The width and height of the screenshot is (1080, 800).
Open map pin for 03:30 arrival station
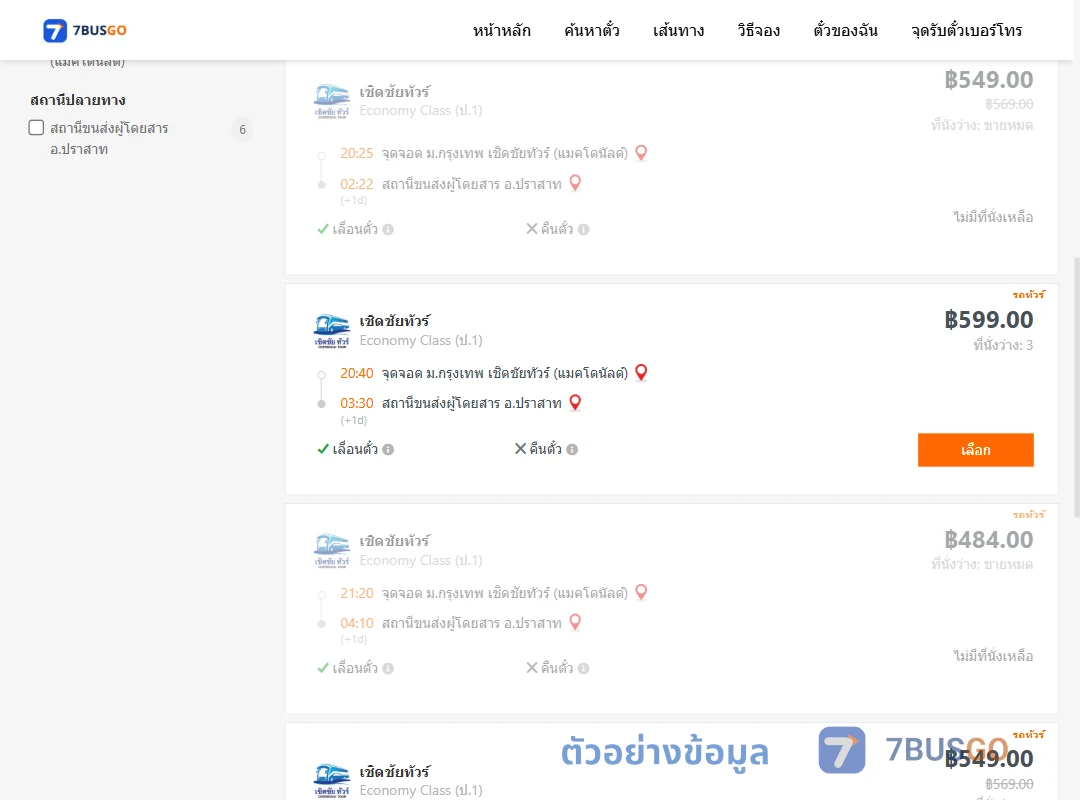575,402
